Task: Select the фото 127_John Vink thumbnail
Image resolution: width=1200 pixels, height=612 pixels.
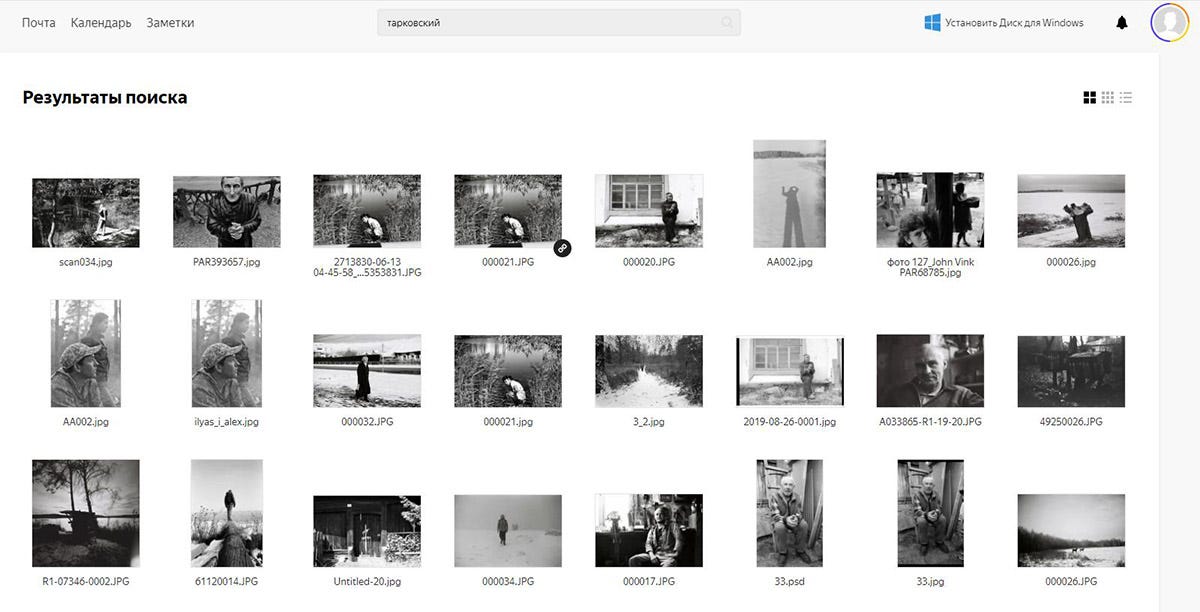Action: (x=930, y=210)
